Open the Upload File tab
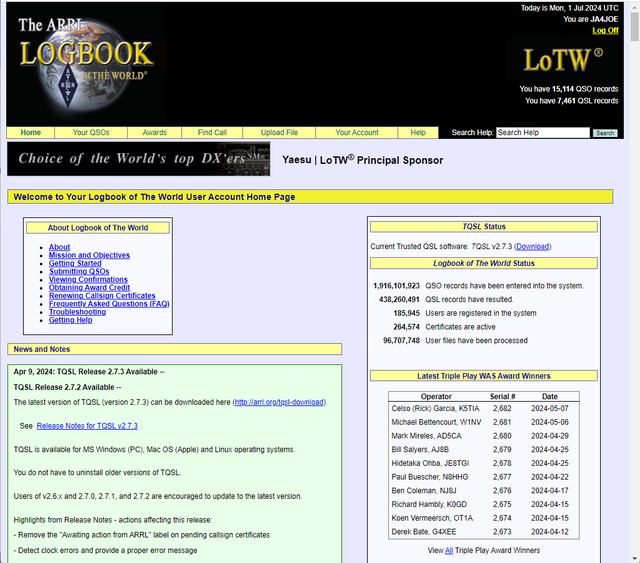Viewport: 640px width, 563px height. point(279,133)
